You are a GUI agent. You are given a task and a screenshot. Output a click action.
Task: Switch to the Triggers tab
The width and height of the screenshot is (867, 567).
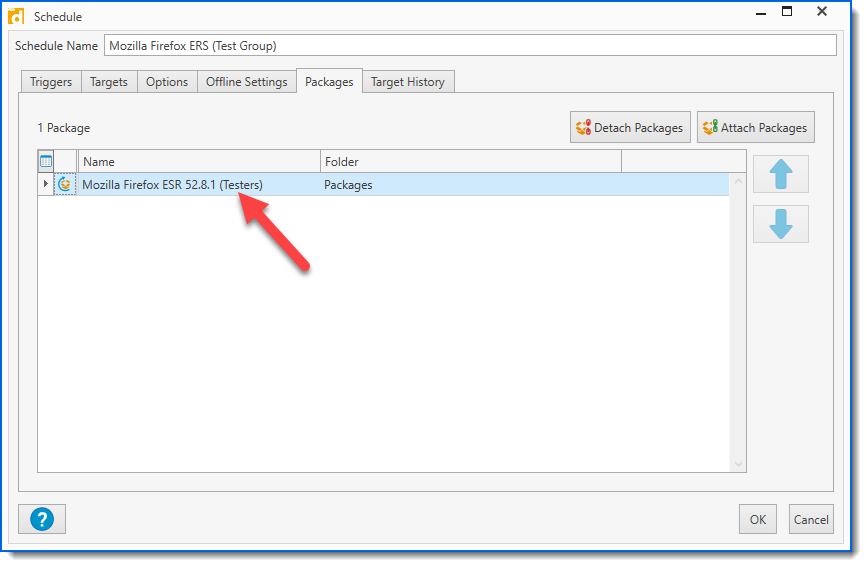51,82
